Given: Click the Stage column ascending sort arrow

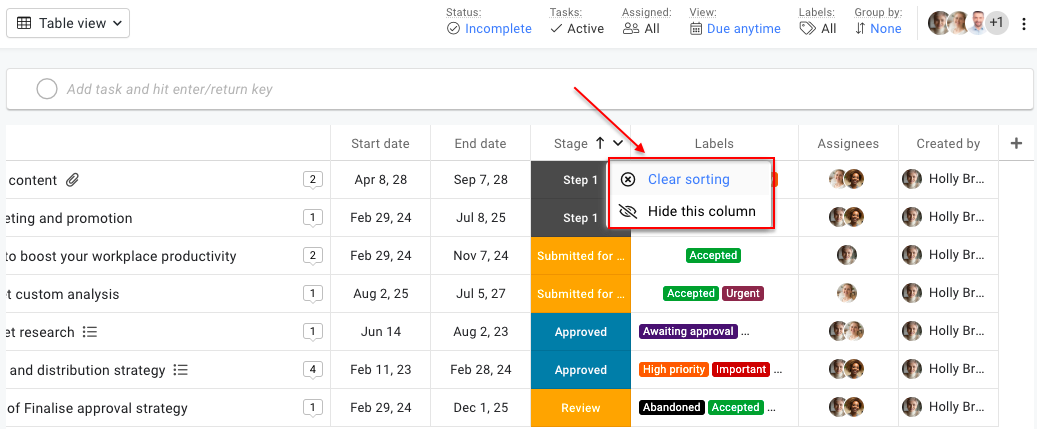Looking at the screenshot, I should [x=600, y=143].
